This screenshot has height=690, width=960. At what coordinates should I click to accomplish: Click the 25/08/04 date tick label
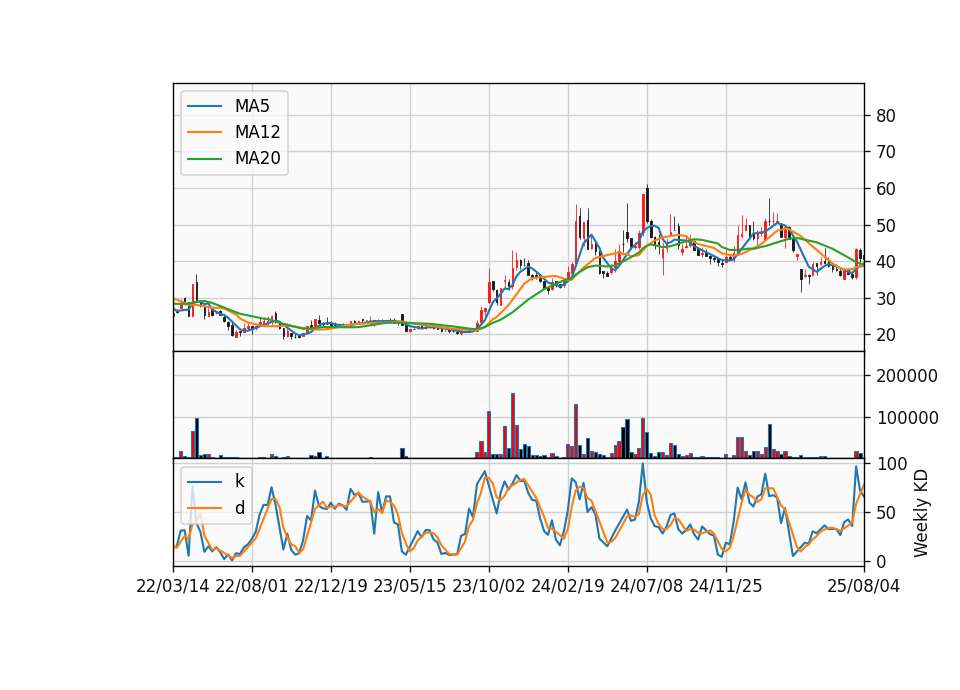864,586
